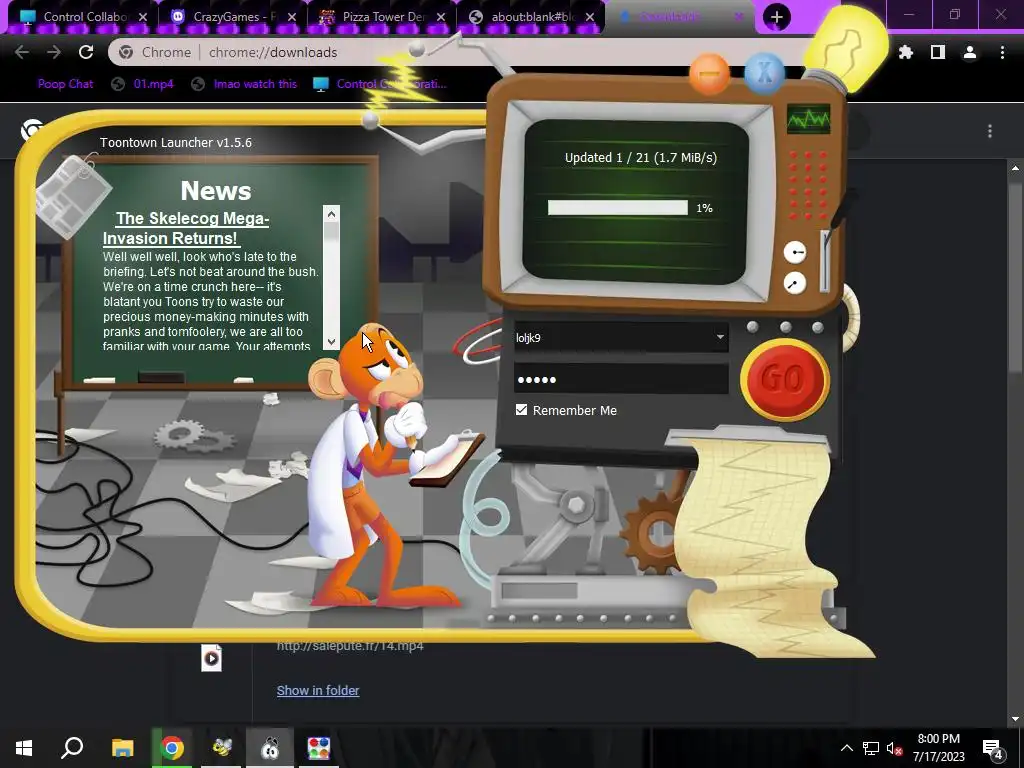
Task: Open the Windows Start menu
Action: 24,748
